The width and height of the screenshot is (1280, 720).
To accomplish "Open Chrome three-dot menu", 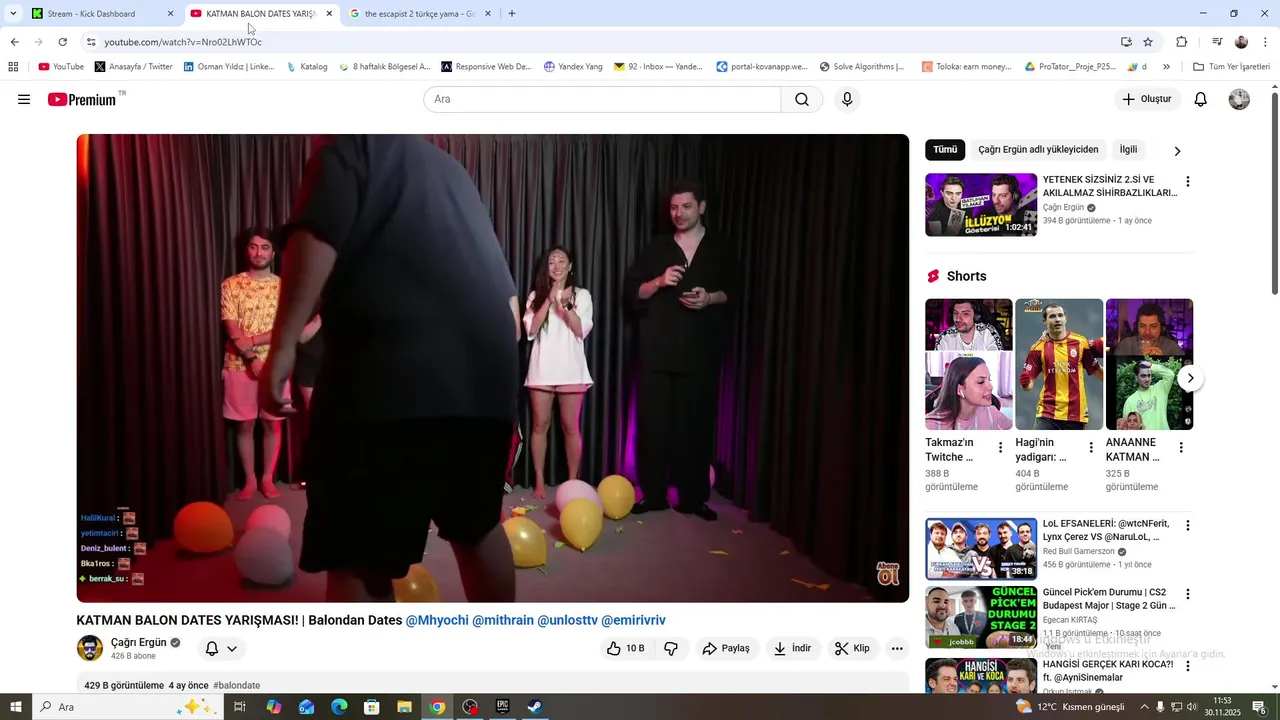I will click(x=1265, y=42).
